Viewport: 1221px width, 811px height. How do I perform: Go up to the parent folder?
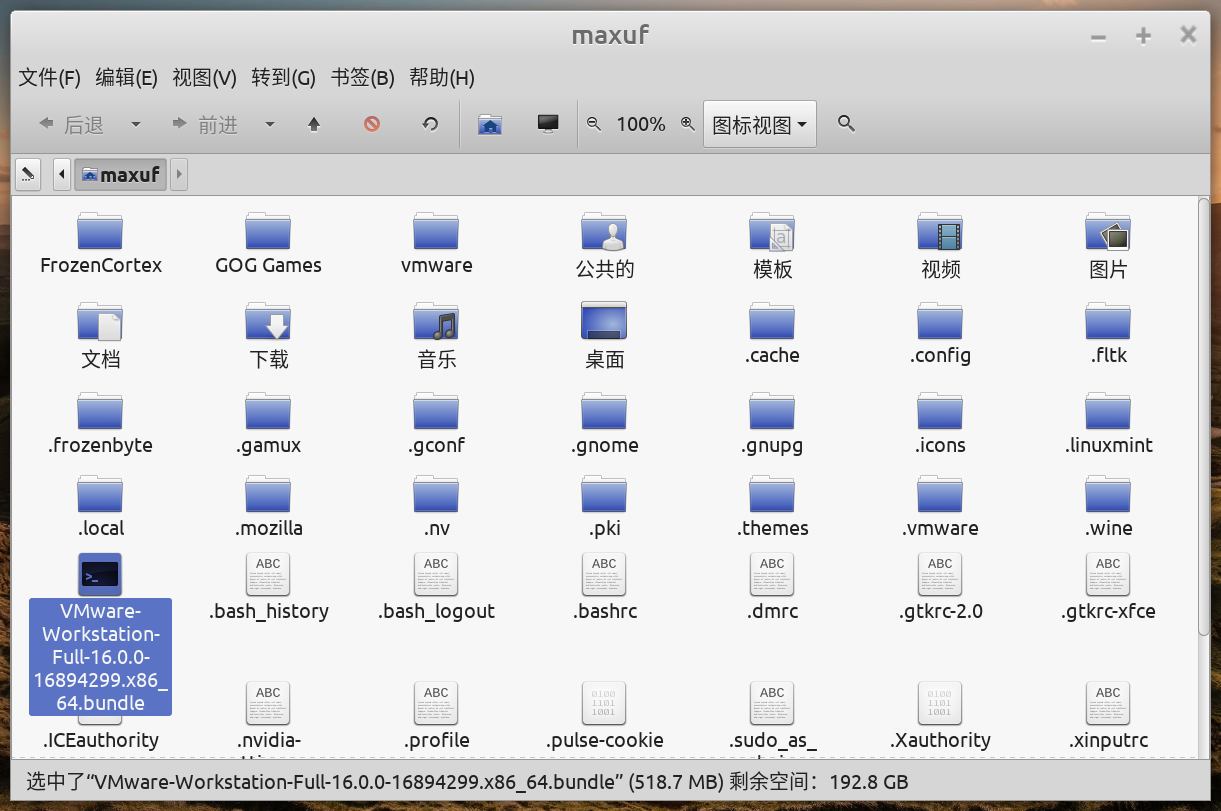pos(314,124)
